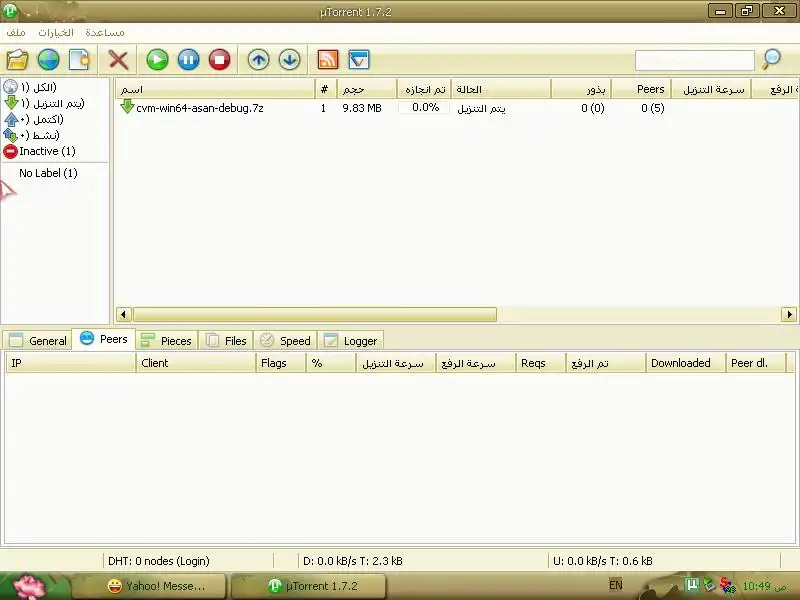The width and height of the screenshot is (800, 600).
Task: Click the DHT: 0 nodes status entry
Action: [x=159, y=561]
